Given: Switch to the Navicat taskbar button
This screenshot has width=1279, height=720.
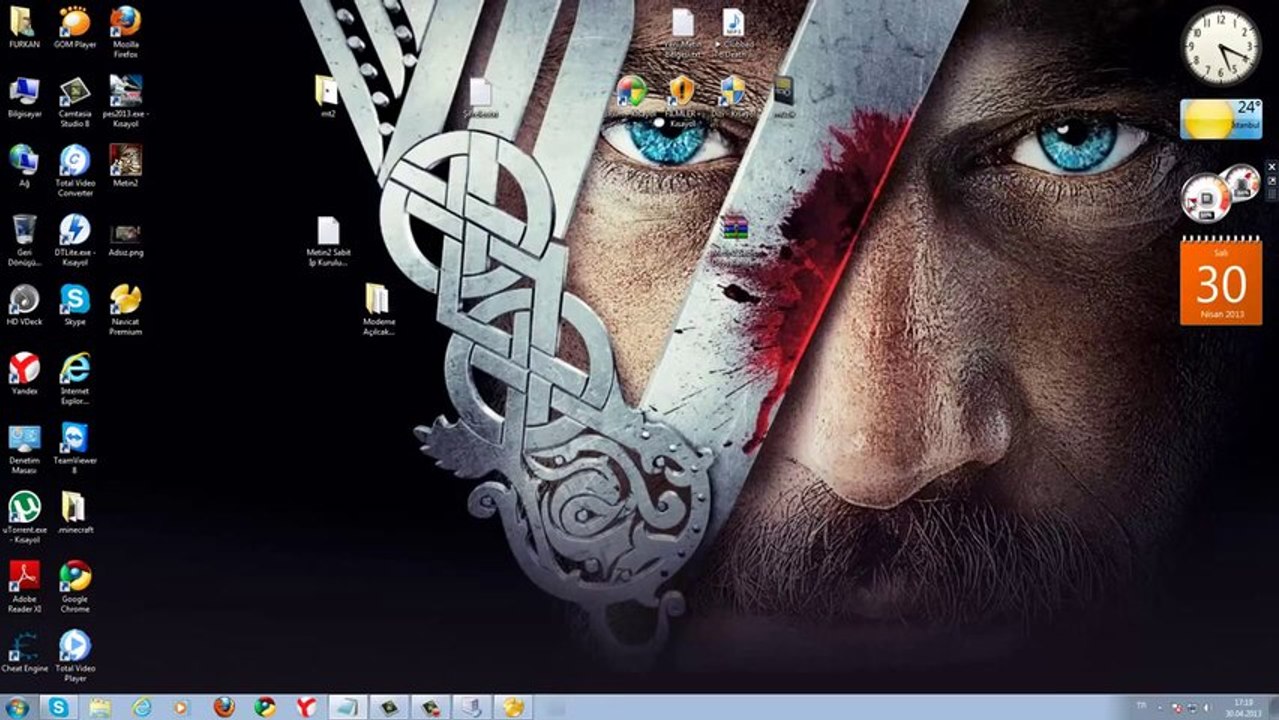Looking at the screenshot, I should 513,707.
